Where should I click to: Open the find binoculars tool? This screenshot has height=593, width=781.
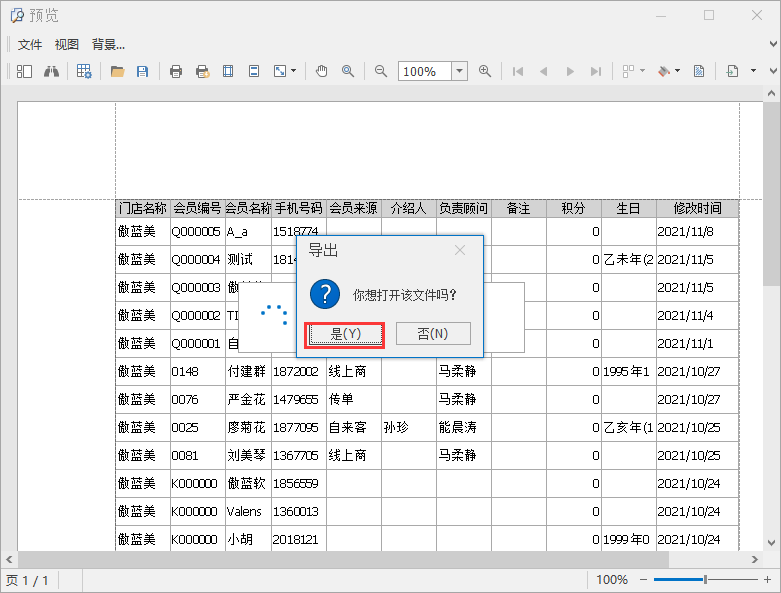coord(51,71)
